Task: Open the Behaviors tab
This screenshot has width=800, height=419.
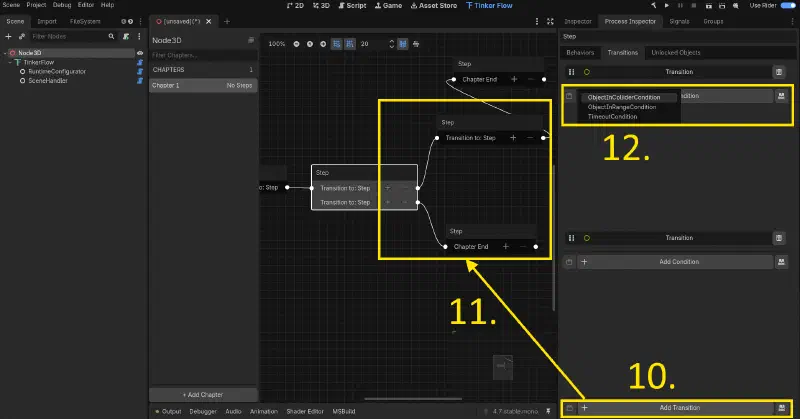Action: click(580, 53)
